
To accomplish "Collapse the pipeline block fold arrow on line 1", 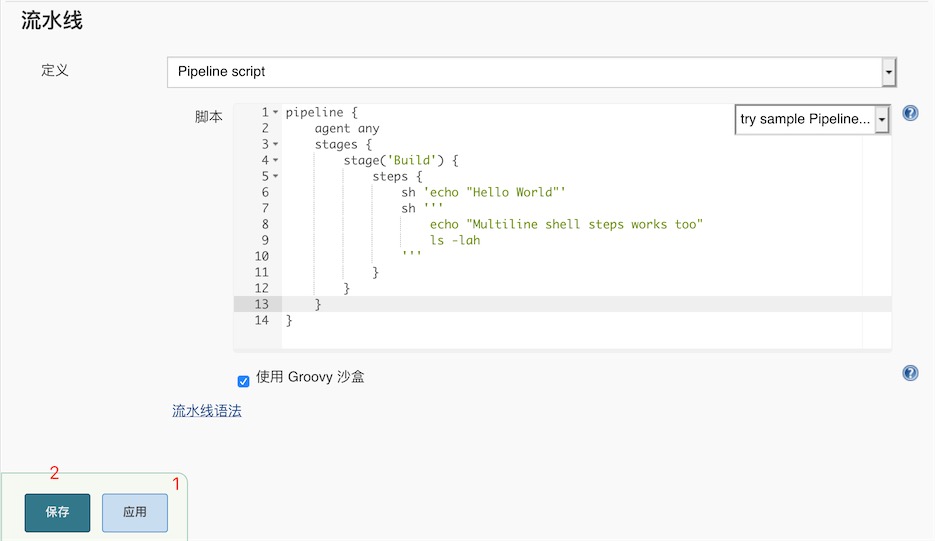I will click(x=275, y=112).
